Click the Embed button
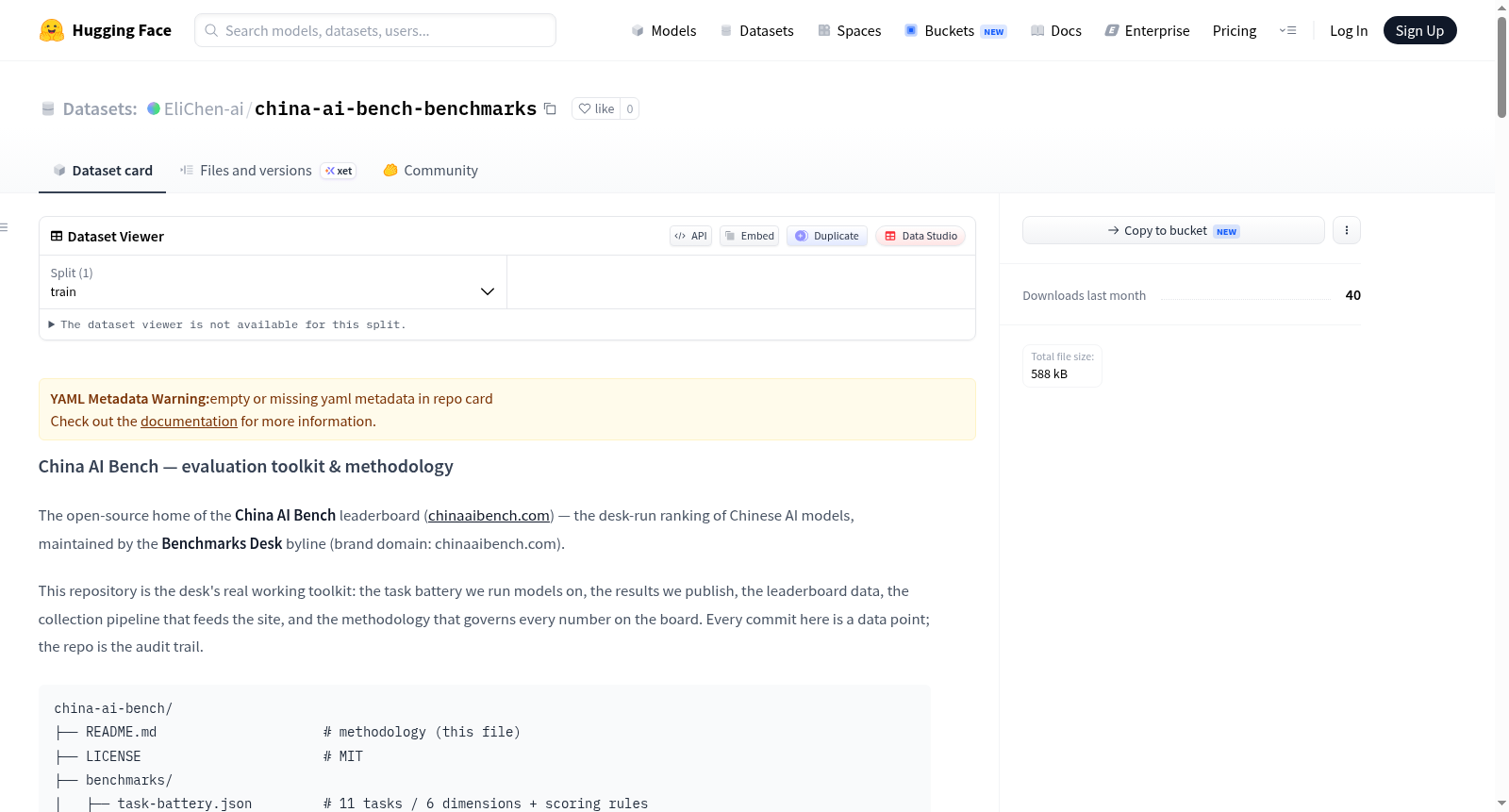Image resolution: width=1509 pixels, height=812 pixels. coord(750,236)
